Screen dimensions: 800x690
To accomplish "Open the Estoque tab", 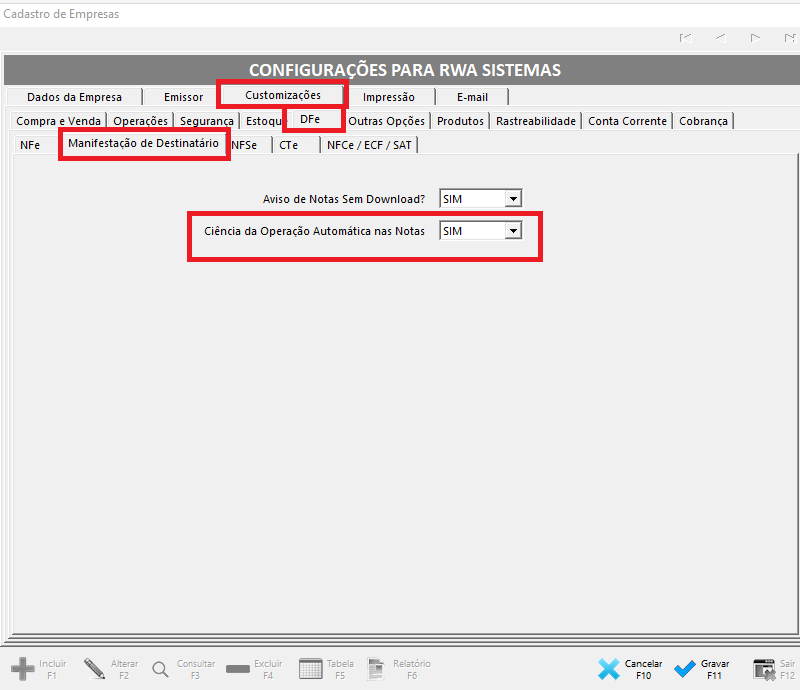I will click(263, 121).
